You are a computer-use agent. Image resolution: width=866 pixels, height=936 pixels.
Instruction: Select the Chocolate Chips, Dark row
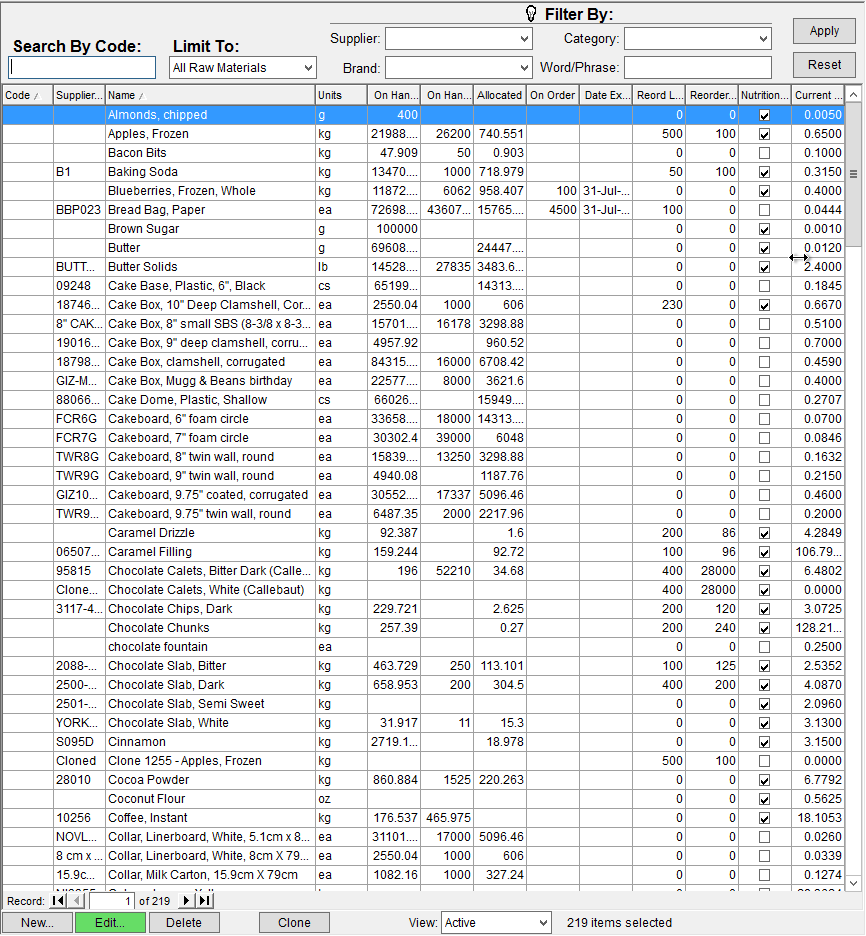423,609
